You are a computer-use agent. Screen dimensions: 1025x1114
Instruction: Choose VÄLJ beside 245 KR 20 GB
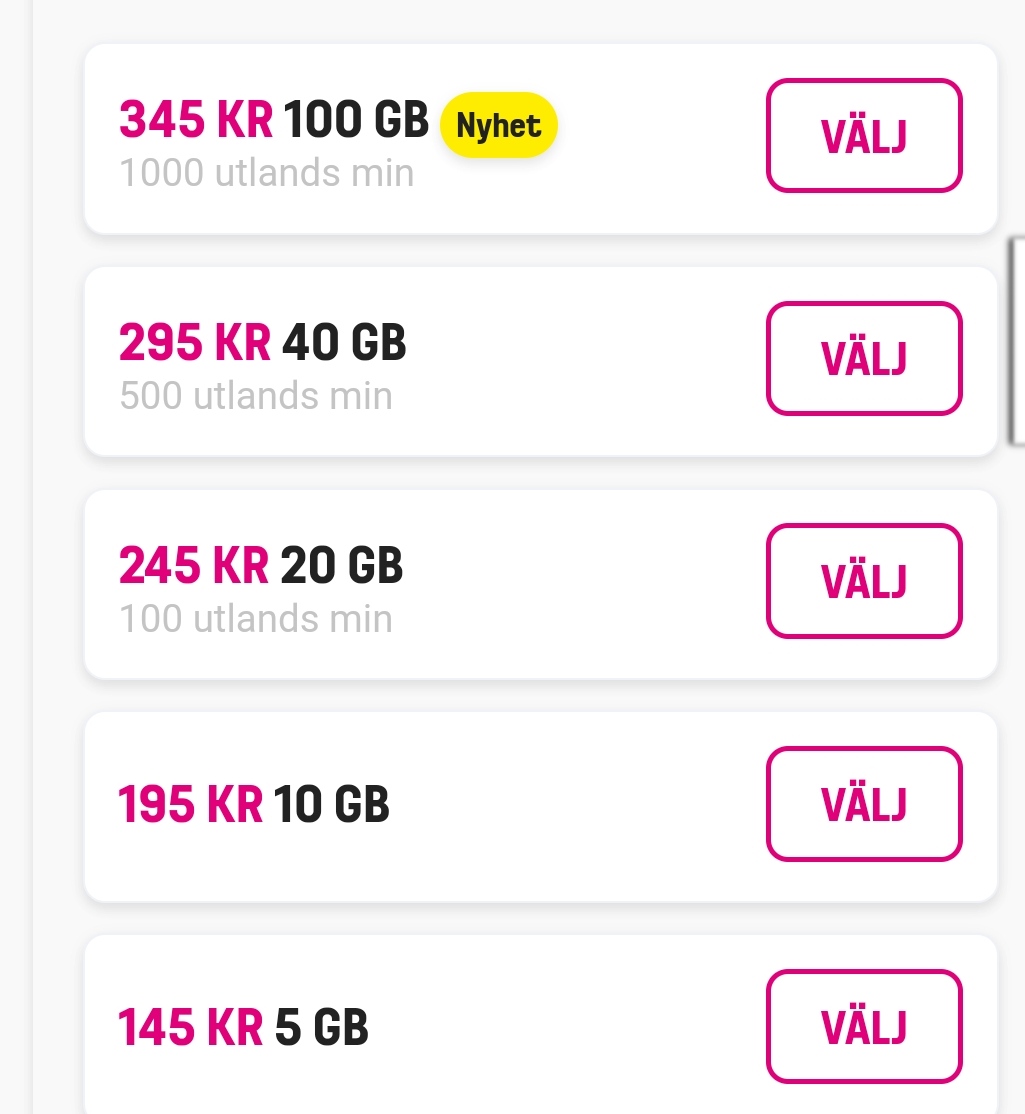point(864,581)
